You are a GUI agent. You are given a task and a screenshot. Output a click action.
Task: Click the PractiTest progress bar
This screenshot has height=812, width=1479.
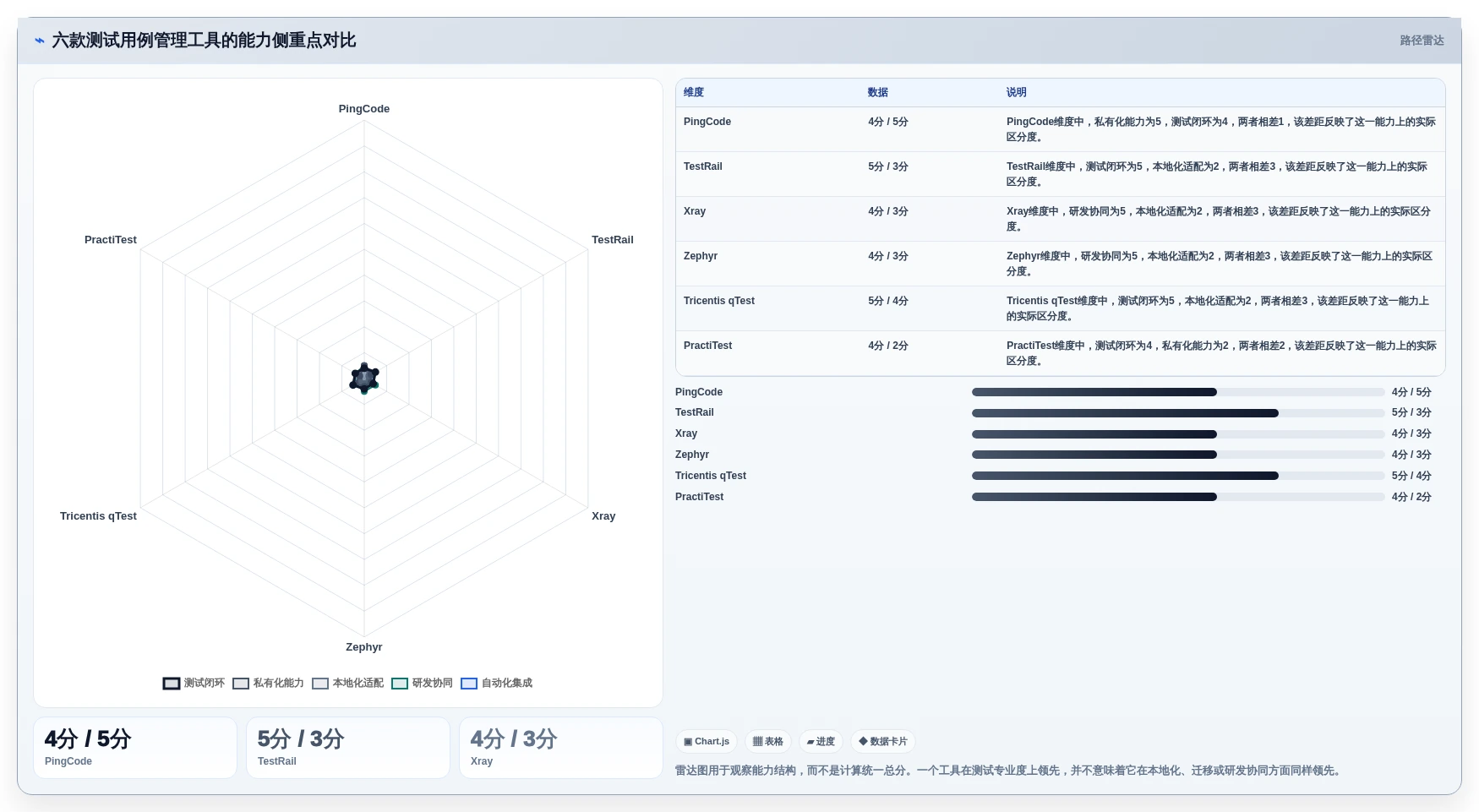coord(1178,497)
